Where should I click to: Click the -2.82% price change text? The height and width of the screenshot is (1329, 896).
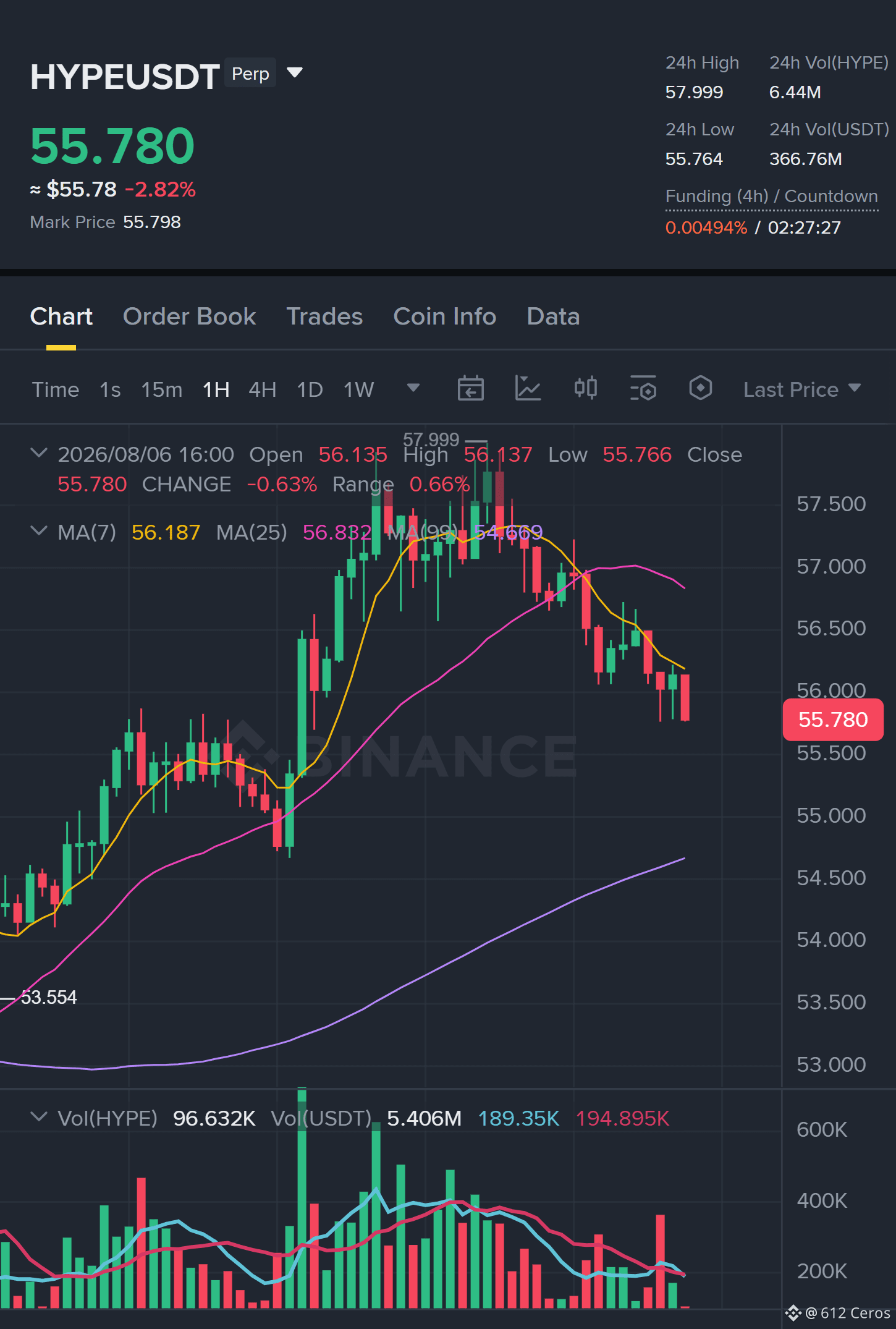click(161, 189)
